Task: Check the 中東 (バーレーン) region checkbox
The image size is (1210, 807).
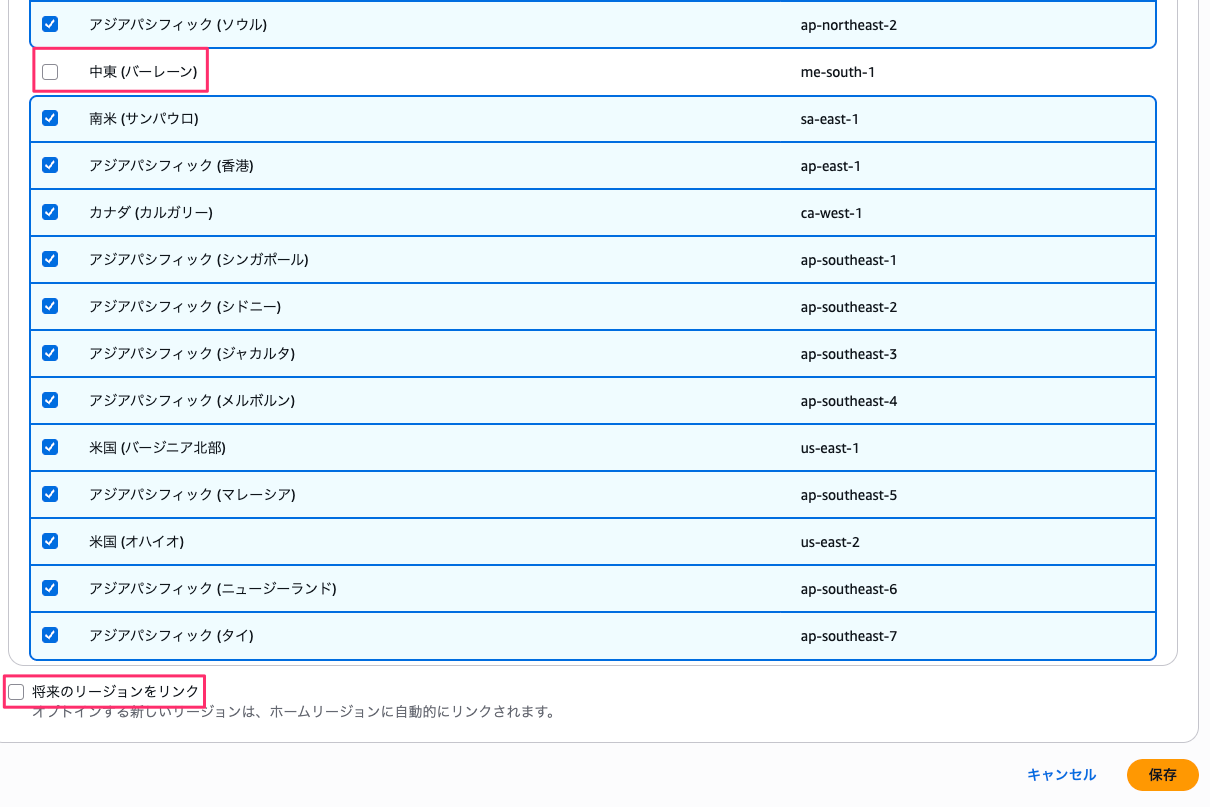Action: point(50,72)
